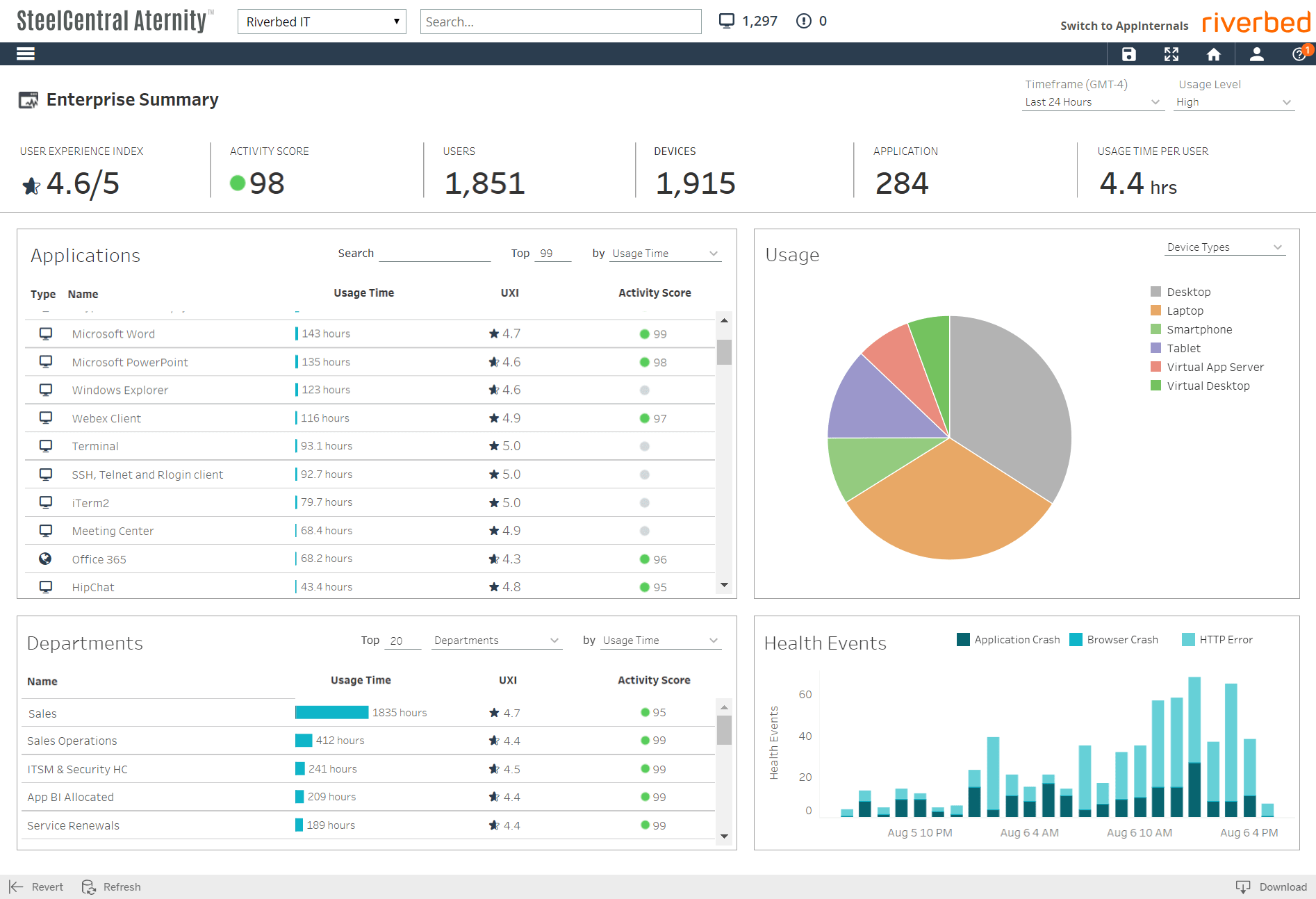
Task: Open the Device Types dropdown in Usage
Action: click(x=1225, y=247)
